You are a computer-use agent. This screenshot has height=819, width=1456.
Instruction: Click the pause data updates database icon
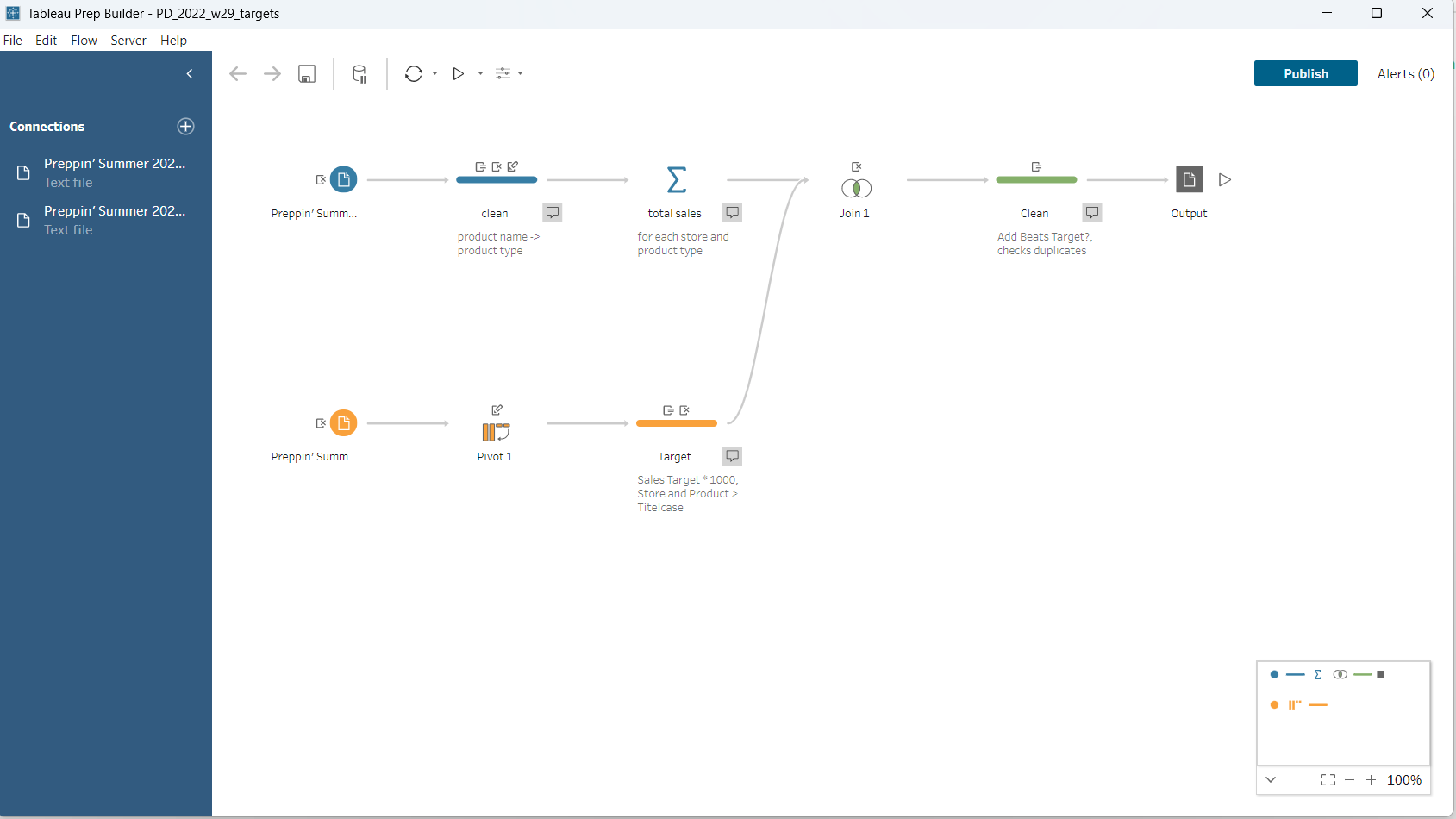click(360, 74)
